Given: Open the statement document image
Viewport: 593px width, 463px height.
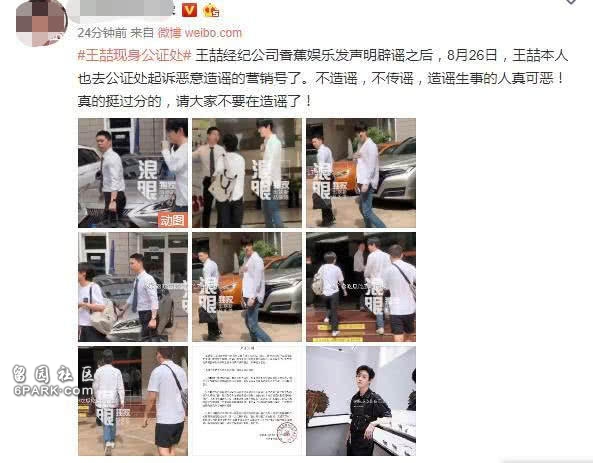Looking at the screenshot, I should [247, 401].
